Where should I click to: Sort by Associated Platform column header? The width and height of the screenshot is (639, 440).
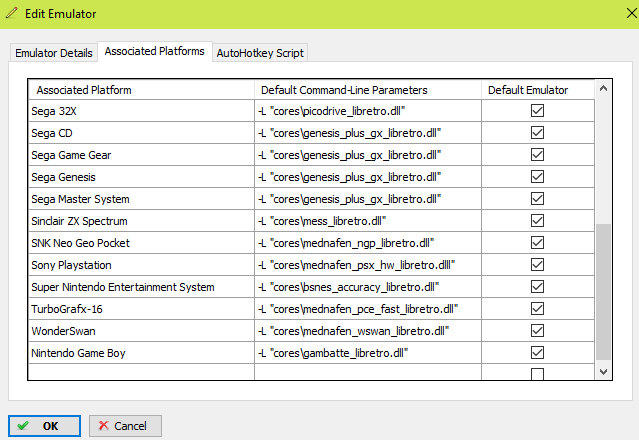pyautogui.click(x=141, y=90)
